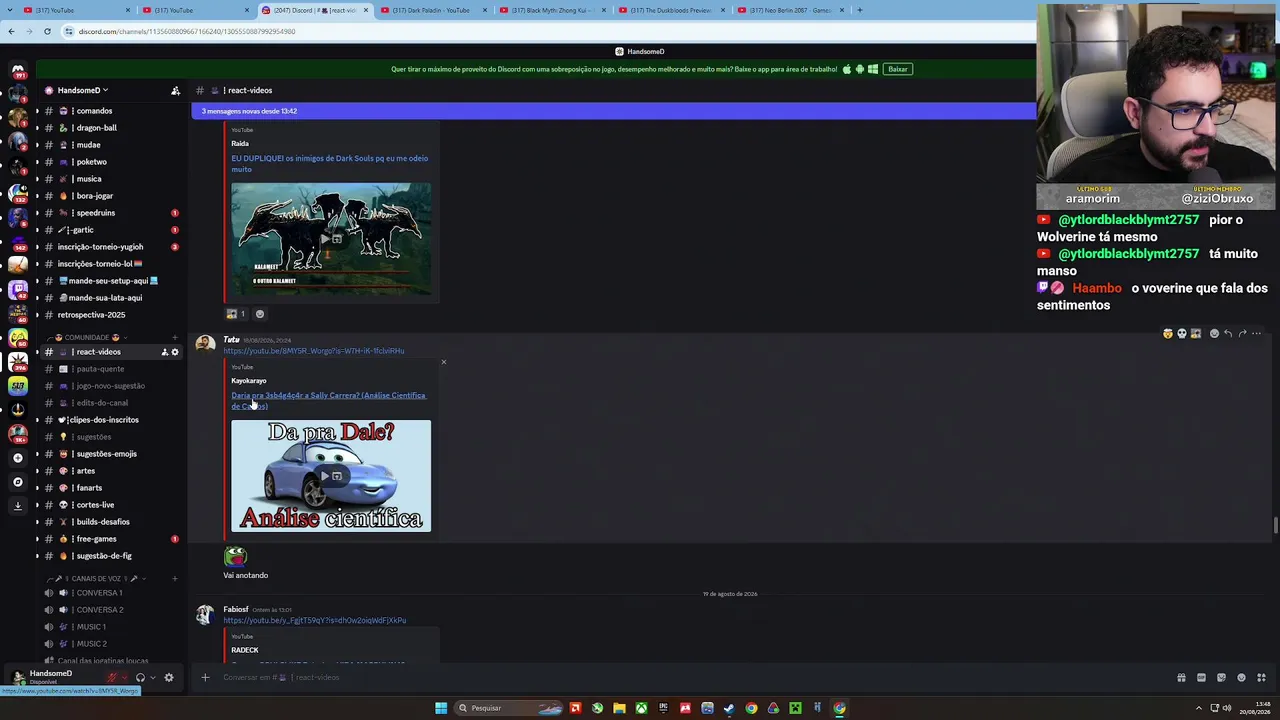Open emoji picker on Tutu's message toolbar
This screenshot has width=1280, height=720.
[1214, 334]
